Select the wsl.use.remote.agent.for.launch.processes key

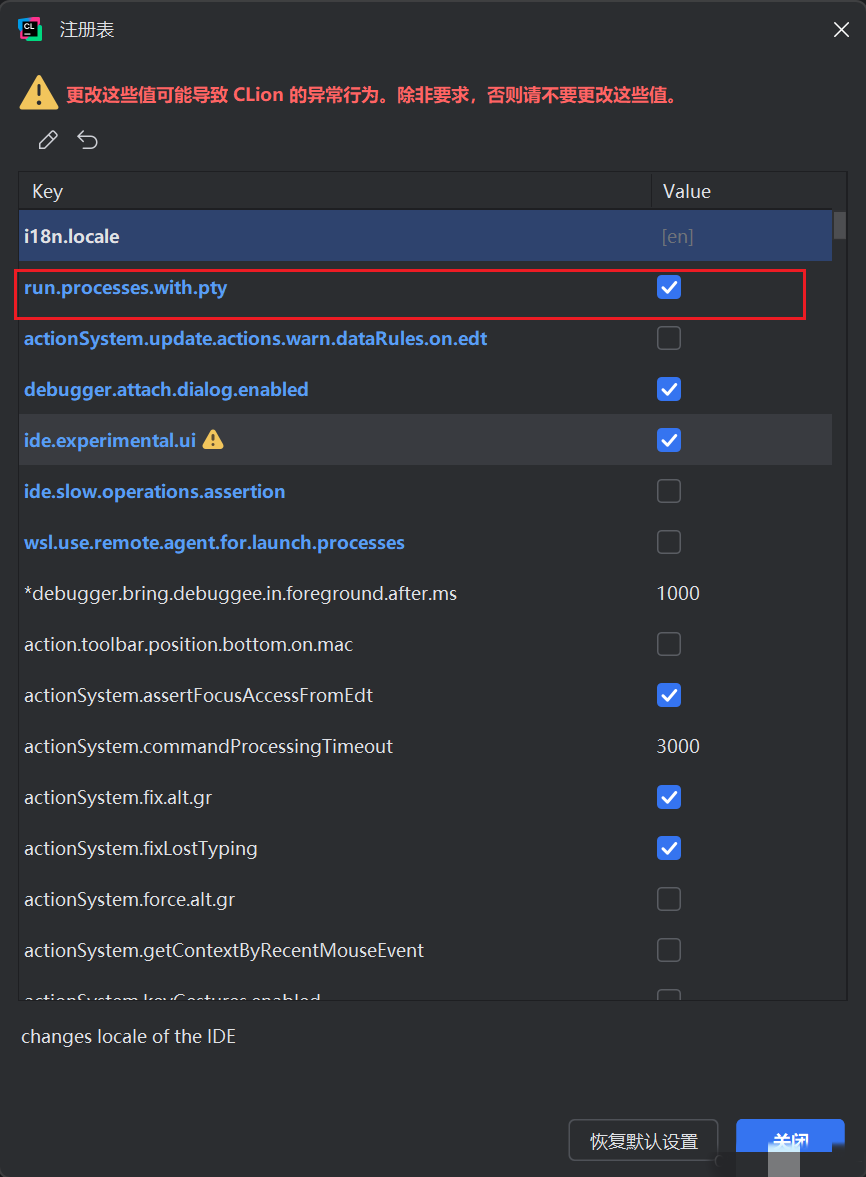(x=214, y=543)
